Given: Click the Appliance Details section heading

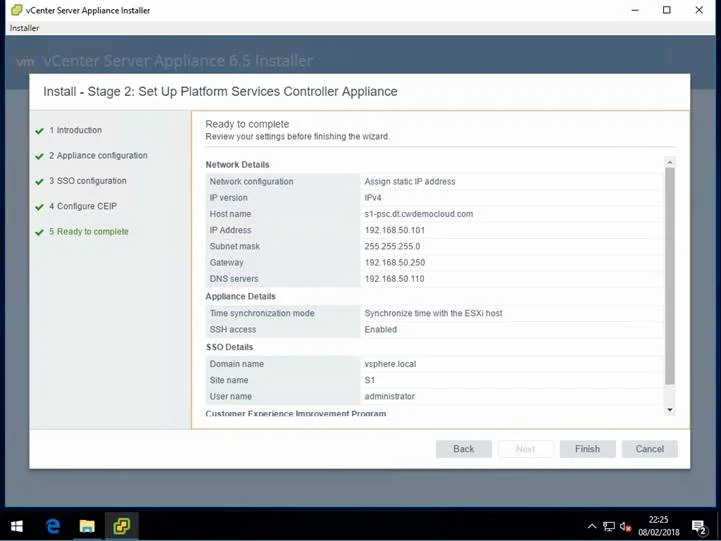Looking at the screenshot, I should [240, 296].
